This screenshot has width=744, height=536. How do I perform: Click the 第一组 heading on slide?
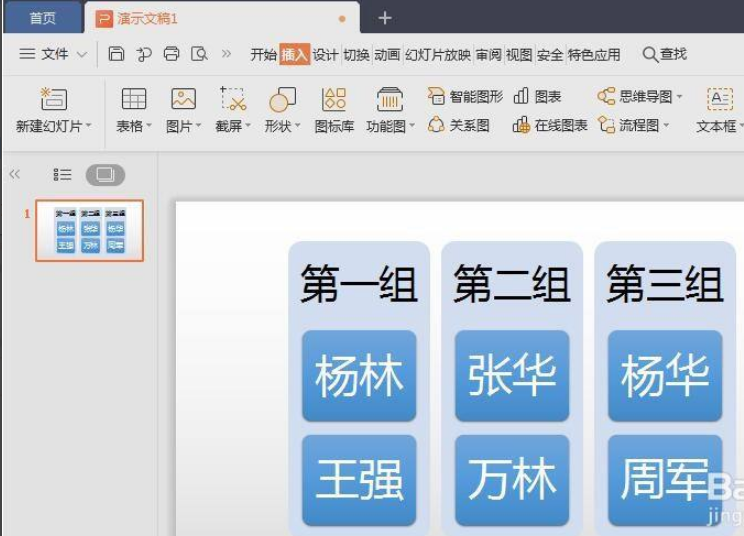359,284
